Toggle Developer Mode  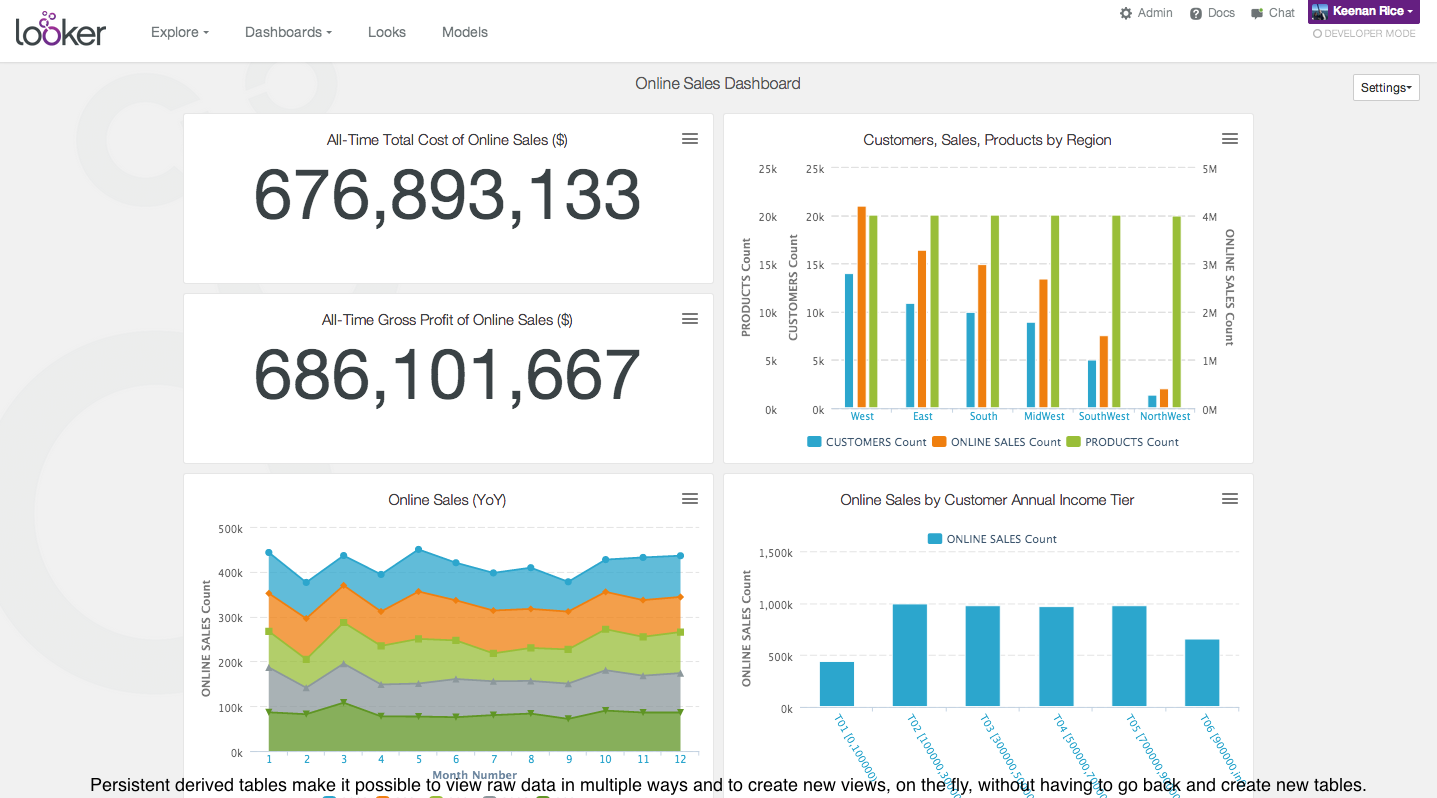1364,34
